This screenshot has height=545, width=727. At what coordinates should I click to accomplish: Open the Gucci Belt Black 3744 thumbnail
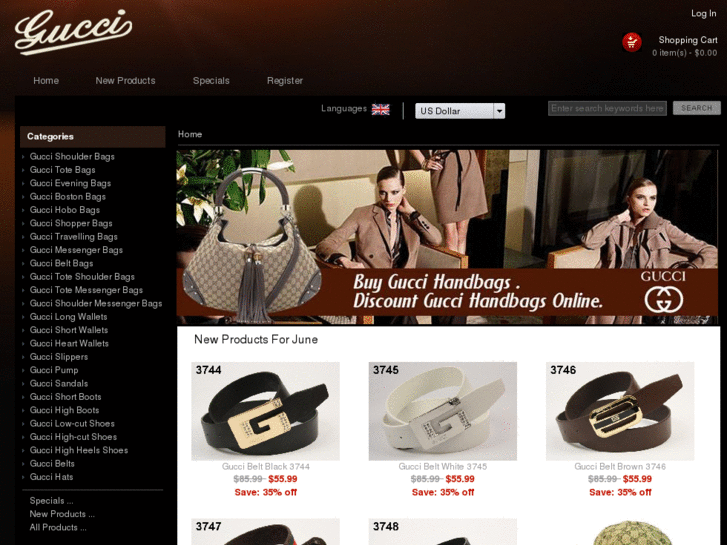265,411
